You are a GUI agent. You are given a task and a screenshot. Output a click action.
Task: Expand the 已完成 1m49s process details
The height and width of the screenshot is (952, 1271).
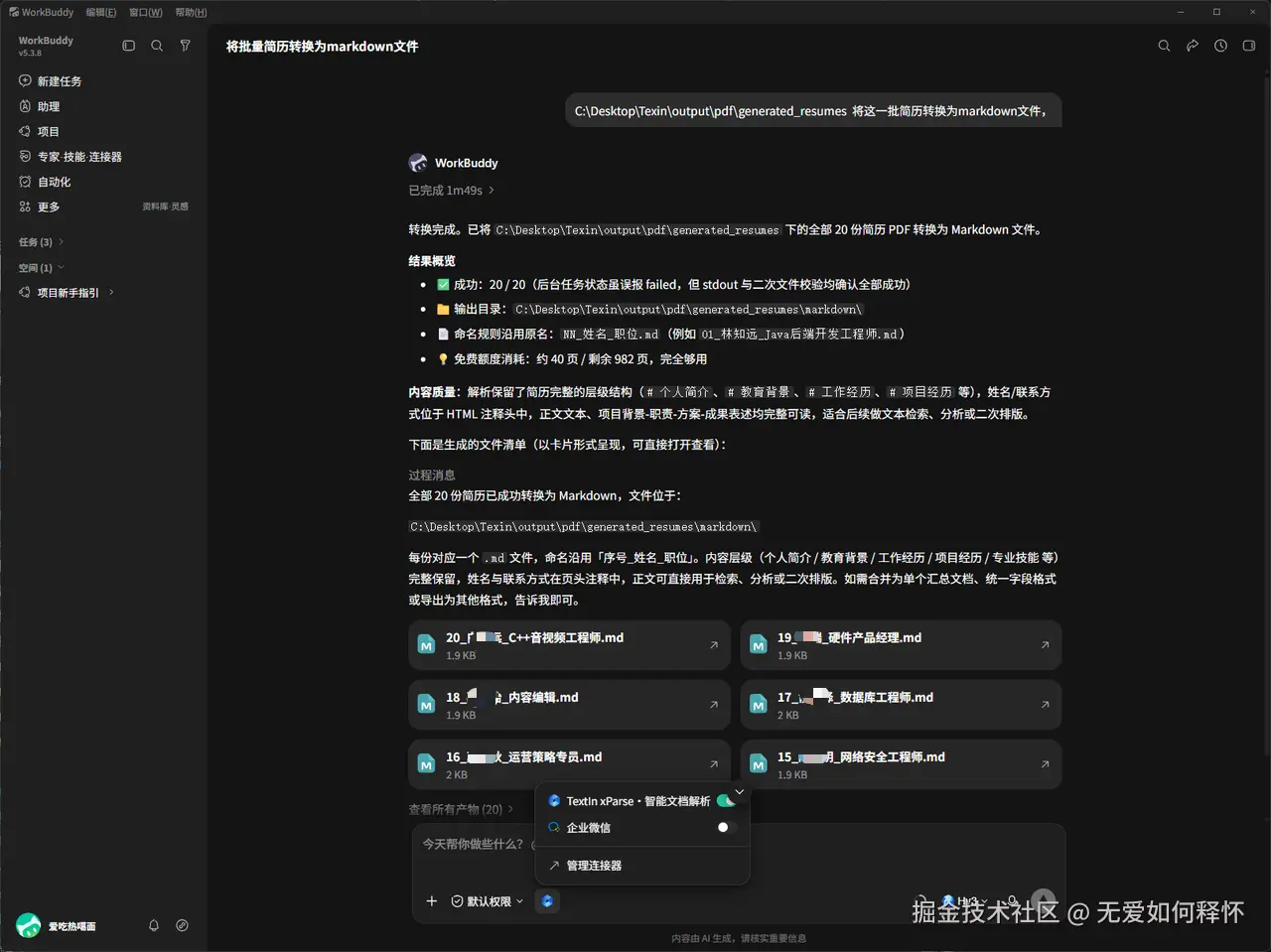click(x=451, y=191)
